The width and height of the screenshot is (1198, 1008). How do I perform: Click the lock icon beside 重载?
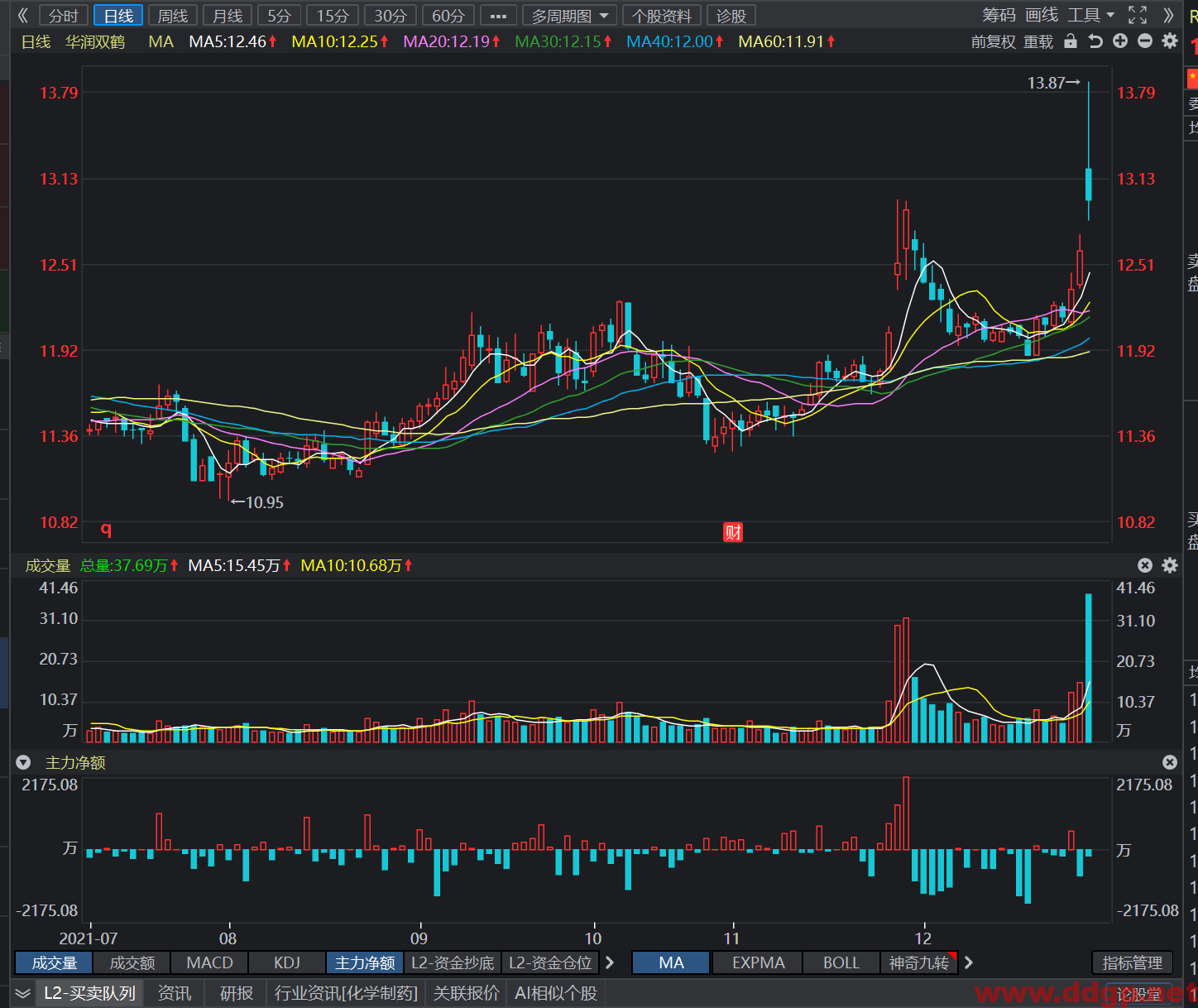[1071, 41]
